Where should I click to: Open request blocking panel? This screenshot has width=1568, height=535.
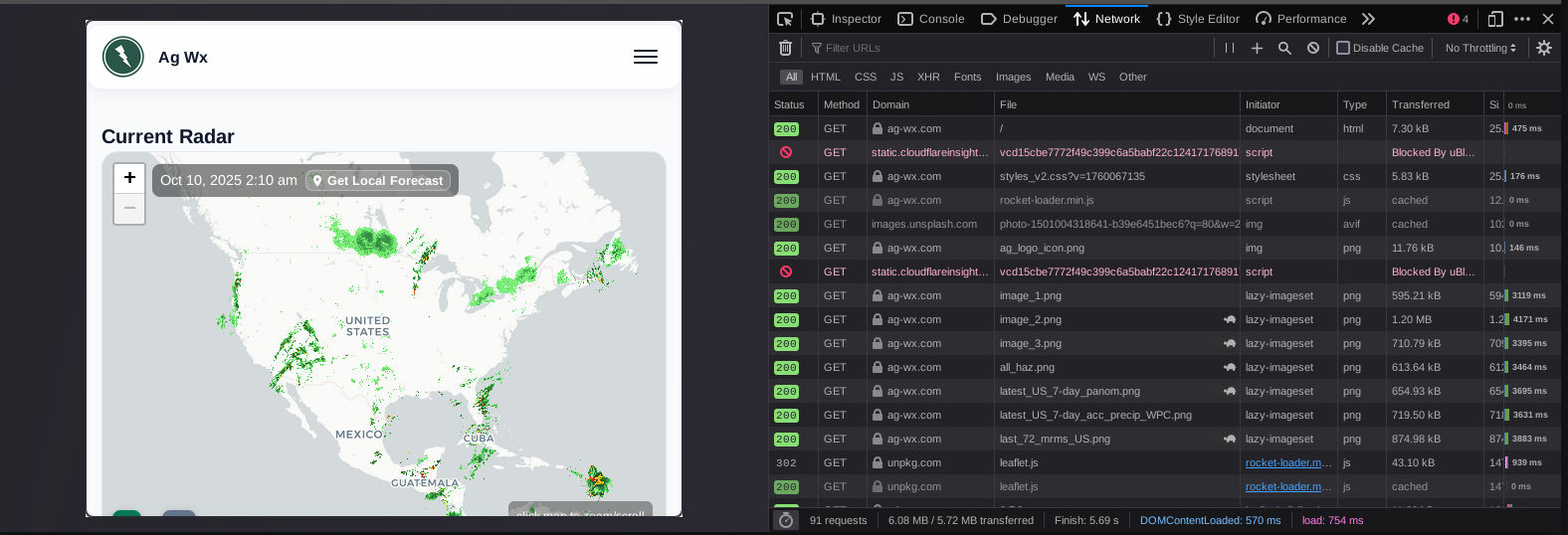pos(1313,48)
